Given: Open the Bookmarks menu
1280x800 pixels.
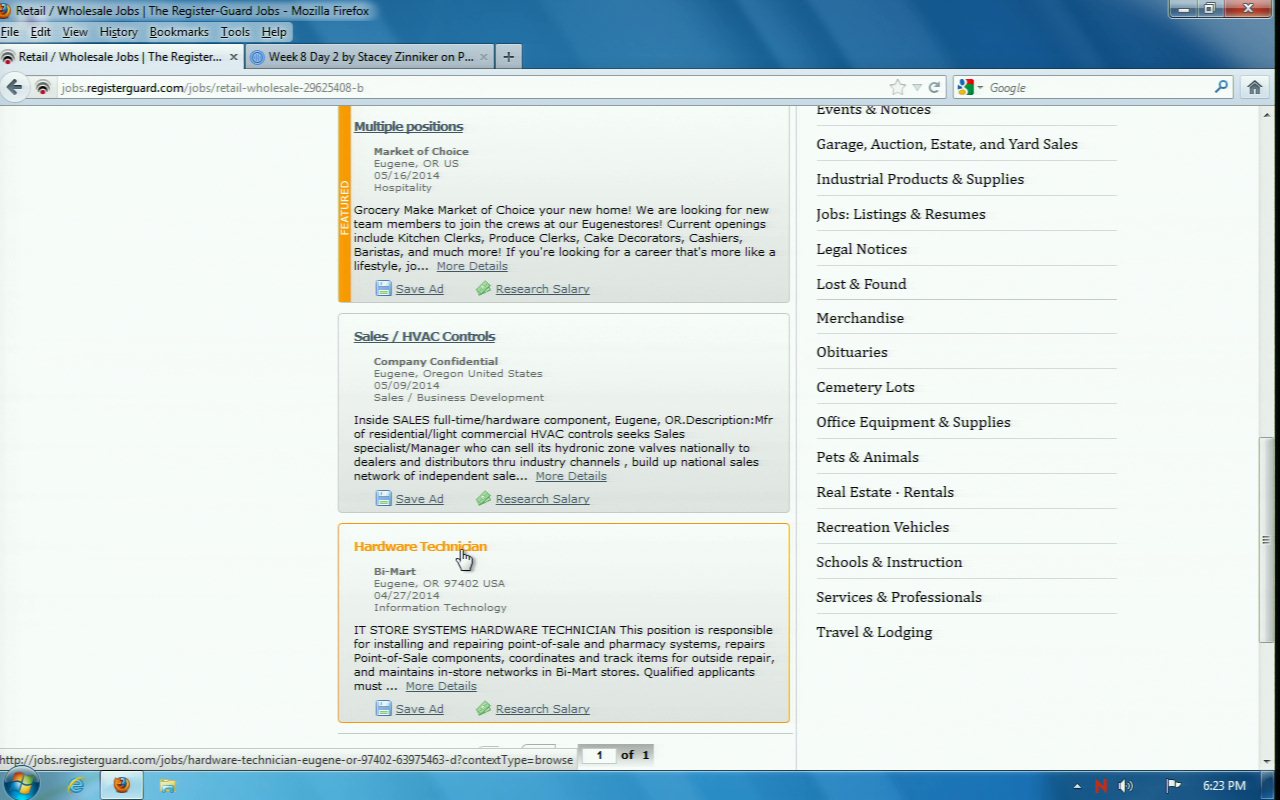Looking at the screenshot, I should click(x=178, y=32).
